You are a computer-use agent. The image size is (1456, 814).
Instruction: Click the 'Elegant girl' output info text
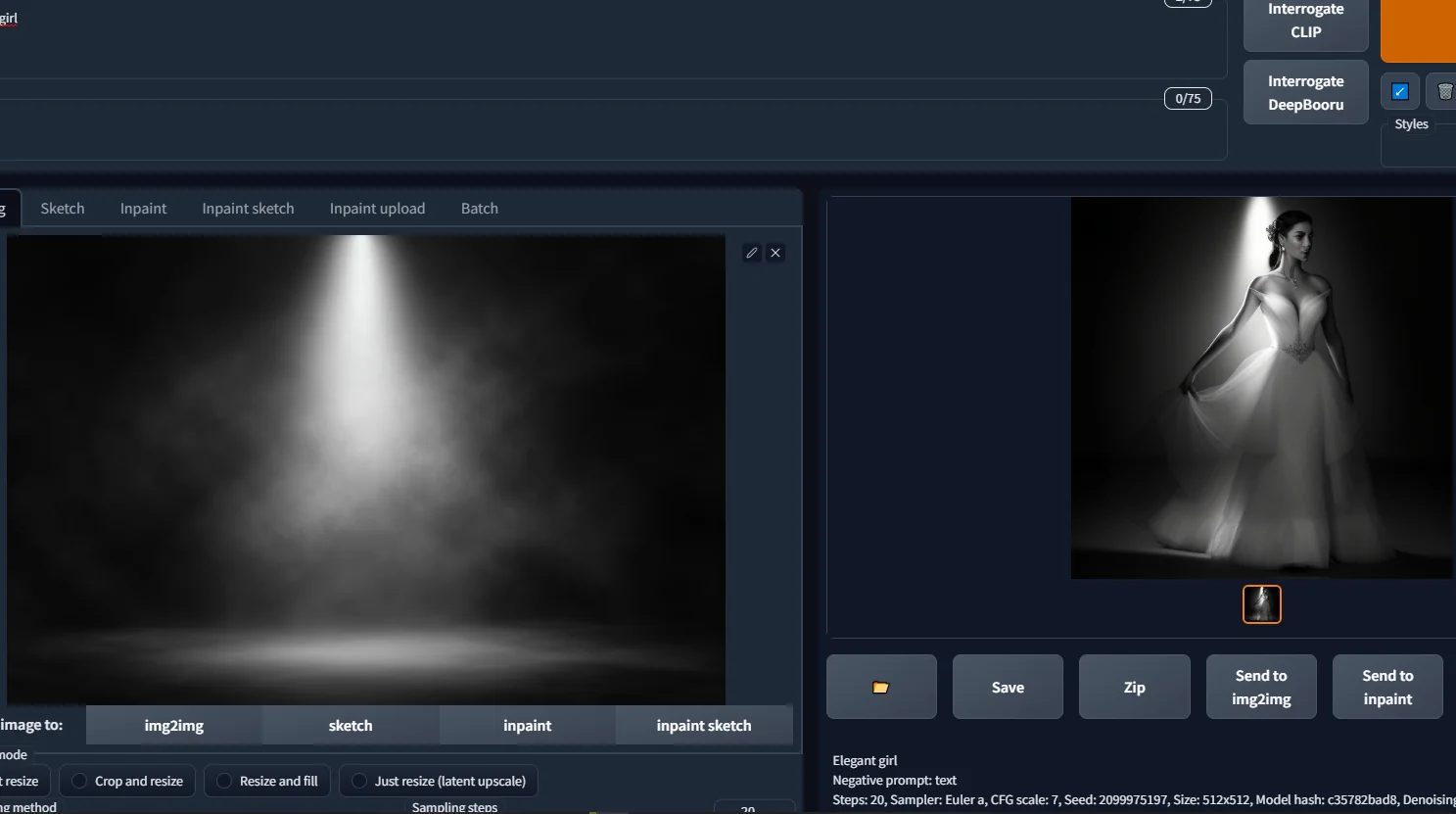865,760
